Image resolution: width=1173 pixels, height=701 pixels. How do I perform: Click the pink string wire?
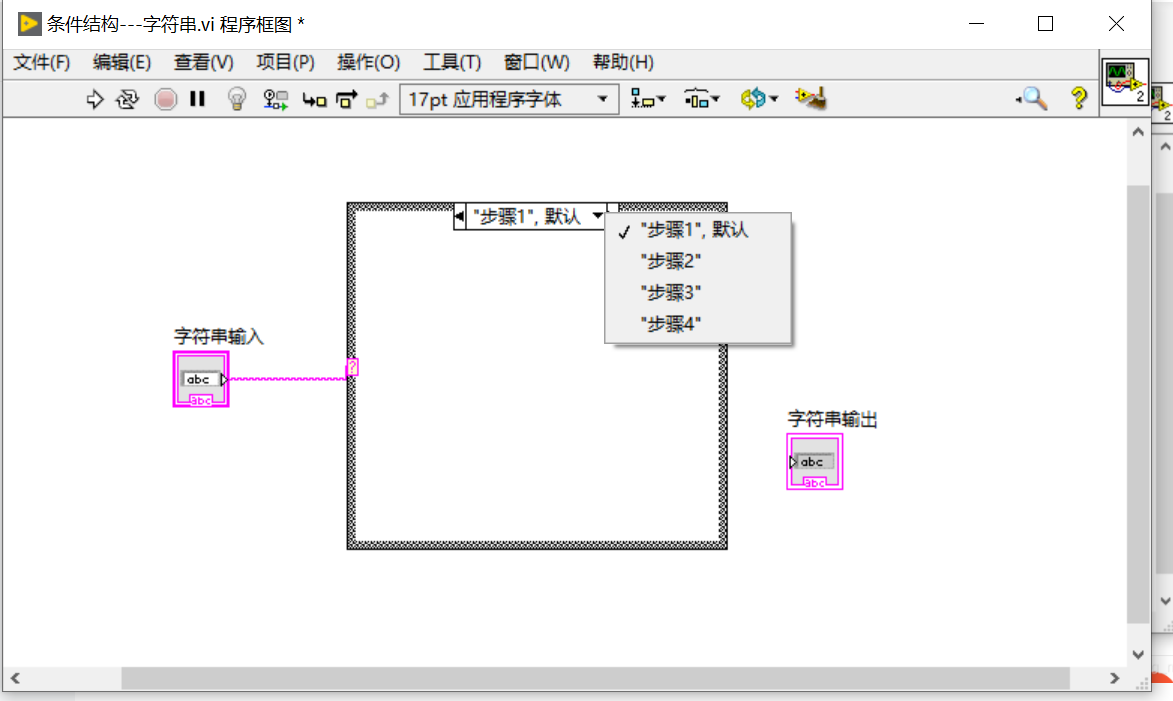point(288,379)
